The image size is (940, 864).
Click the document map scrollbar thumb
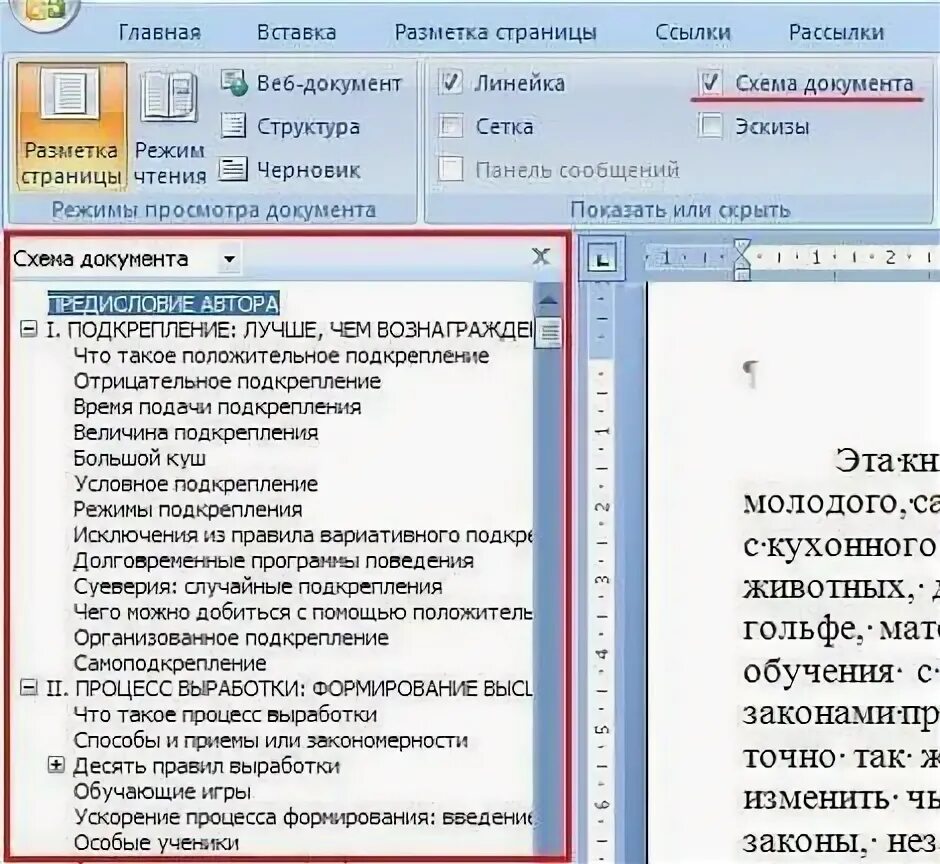(549, 333)
